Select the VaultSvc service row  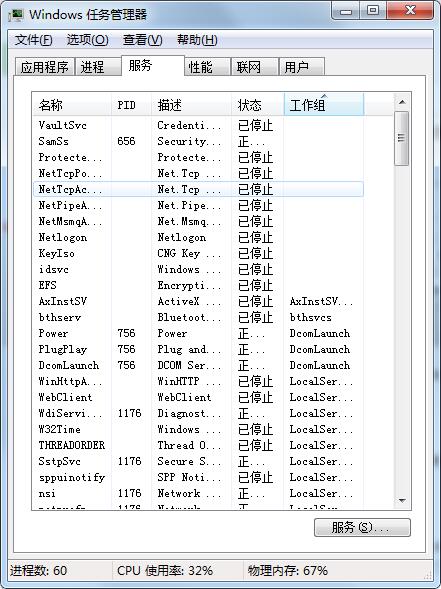coord(198,125)
